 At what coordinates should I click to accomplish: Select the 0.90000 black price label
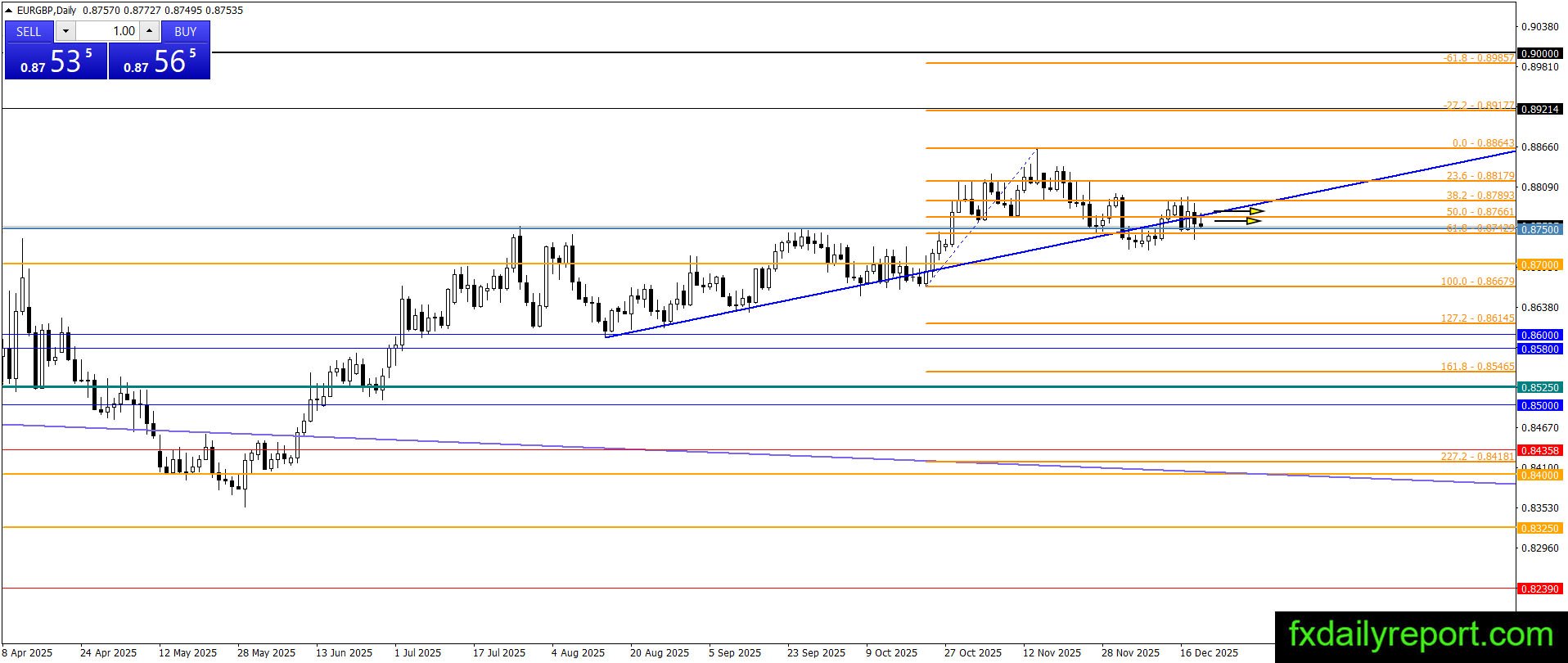click(1539, 53)
